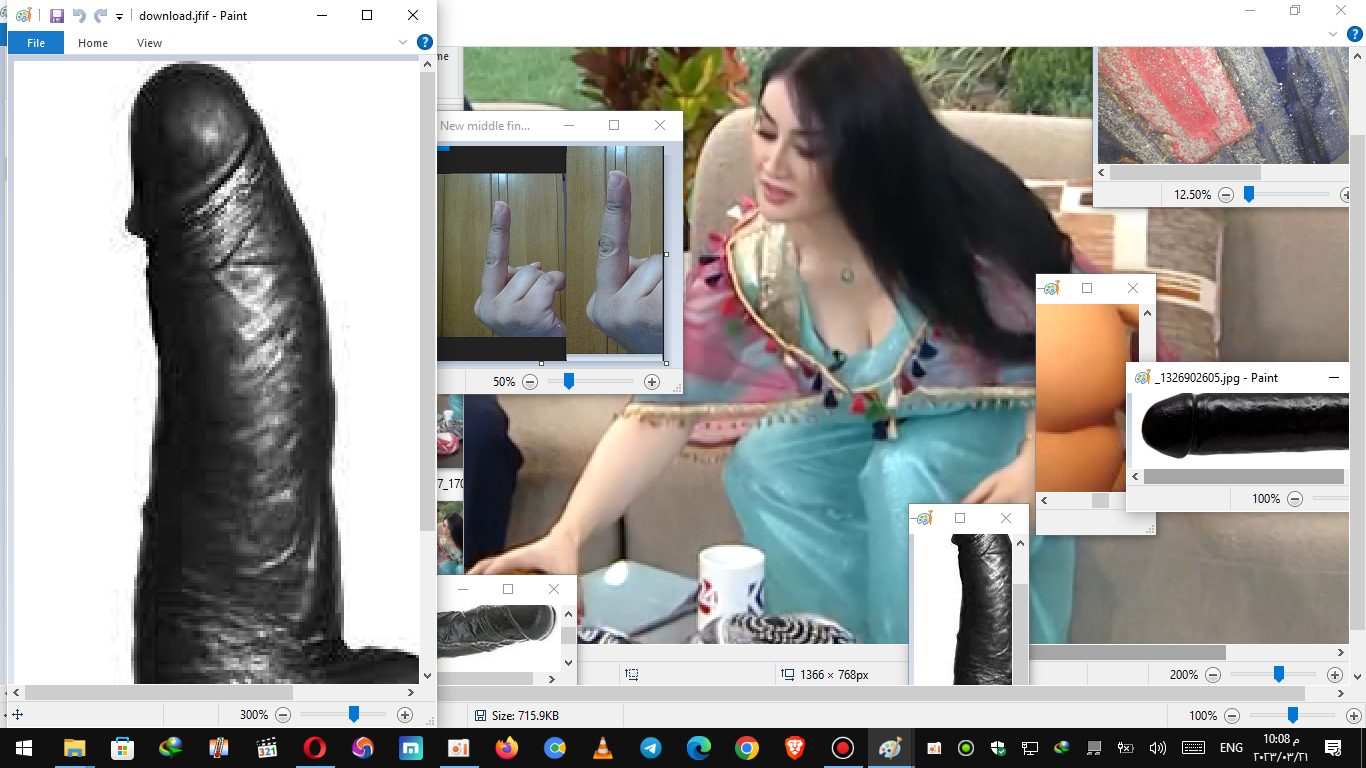Click zoom in plus button beside 300%
Viewport: 1366px width, 768px height.
[x=405, y=715]
